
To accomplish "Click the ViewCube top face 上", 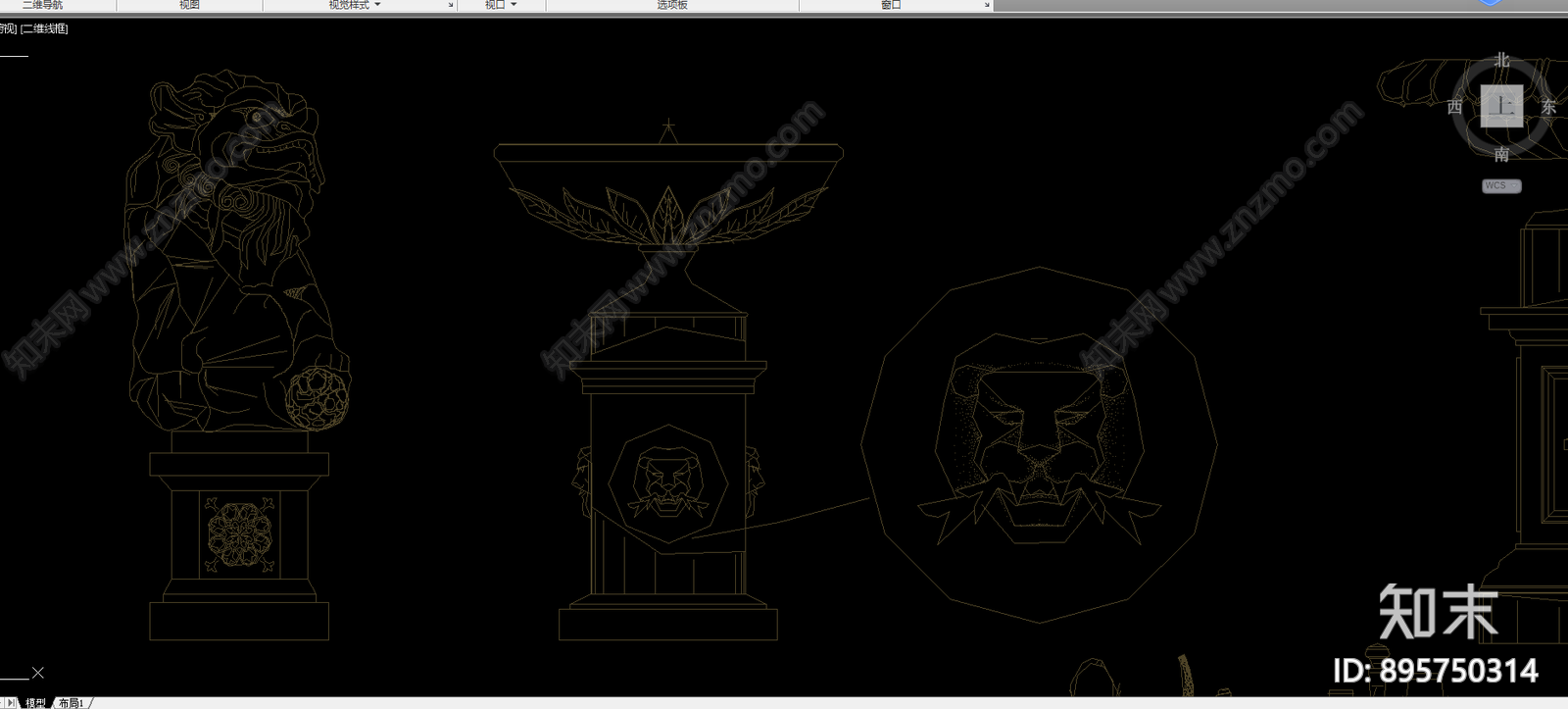I will pyautogui.click(x=1501, y=105).
